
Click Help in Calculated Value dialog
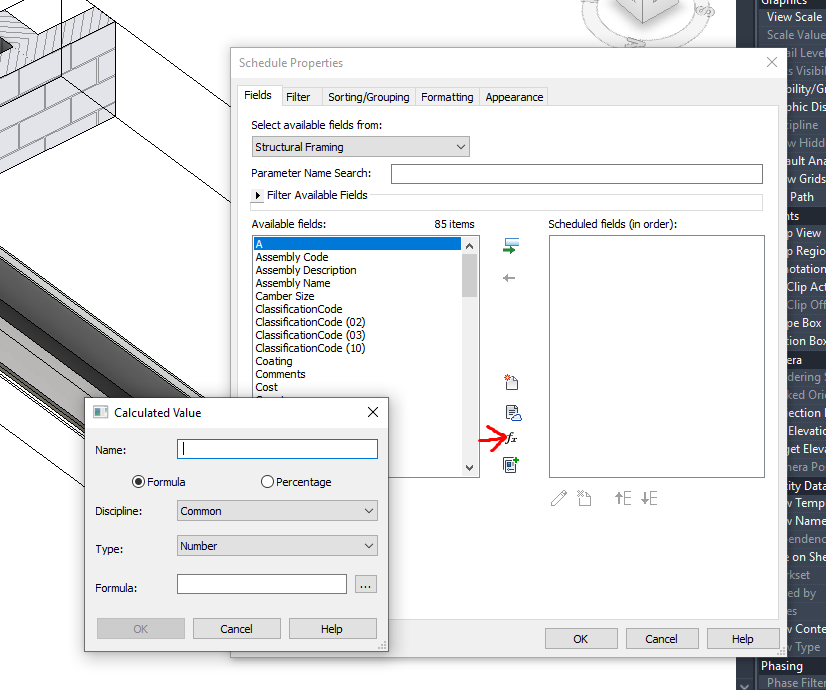332,629
